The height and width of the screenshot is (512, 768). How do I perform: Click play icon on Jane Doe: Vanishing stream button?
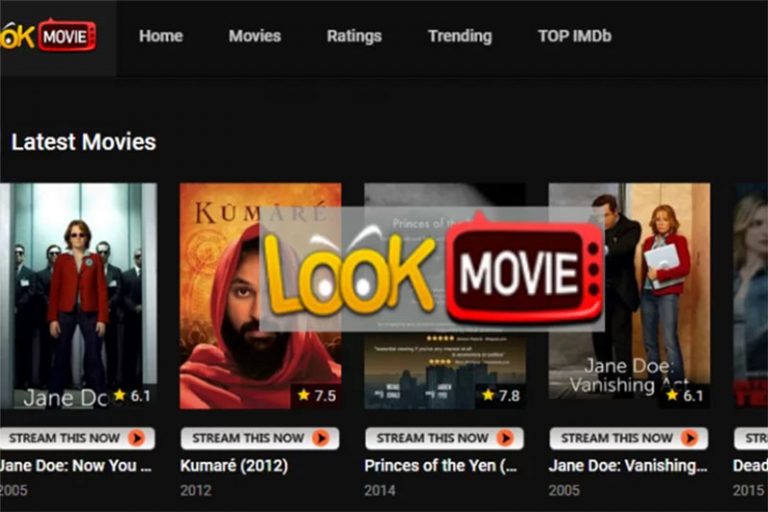point(689,438)
